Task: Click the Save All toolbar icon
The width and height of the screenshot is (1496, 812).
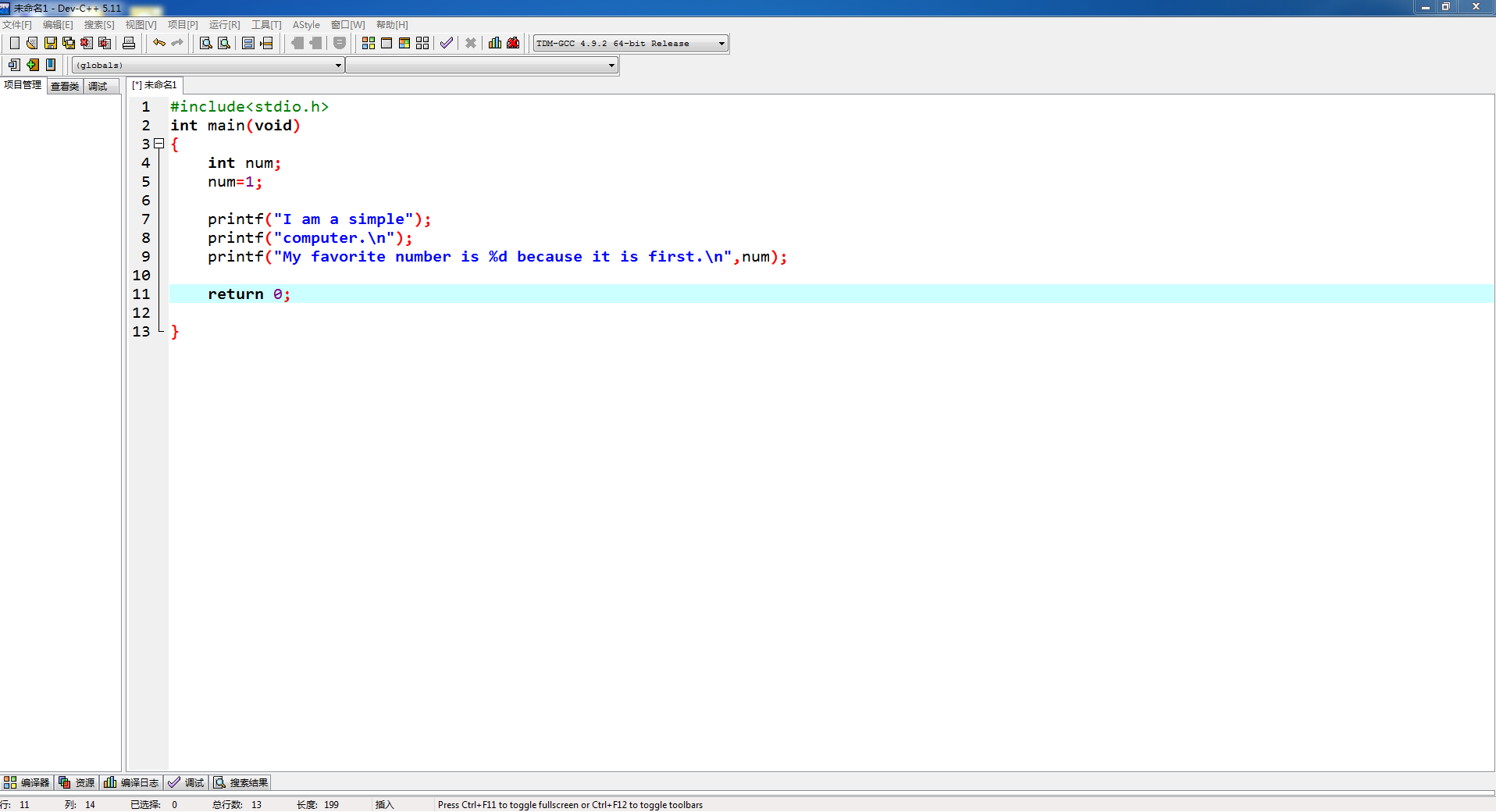Action: tap(69, 43)
